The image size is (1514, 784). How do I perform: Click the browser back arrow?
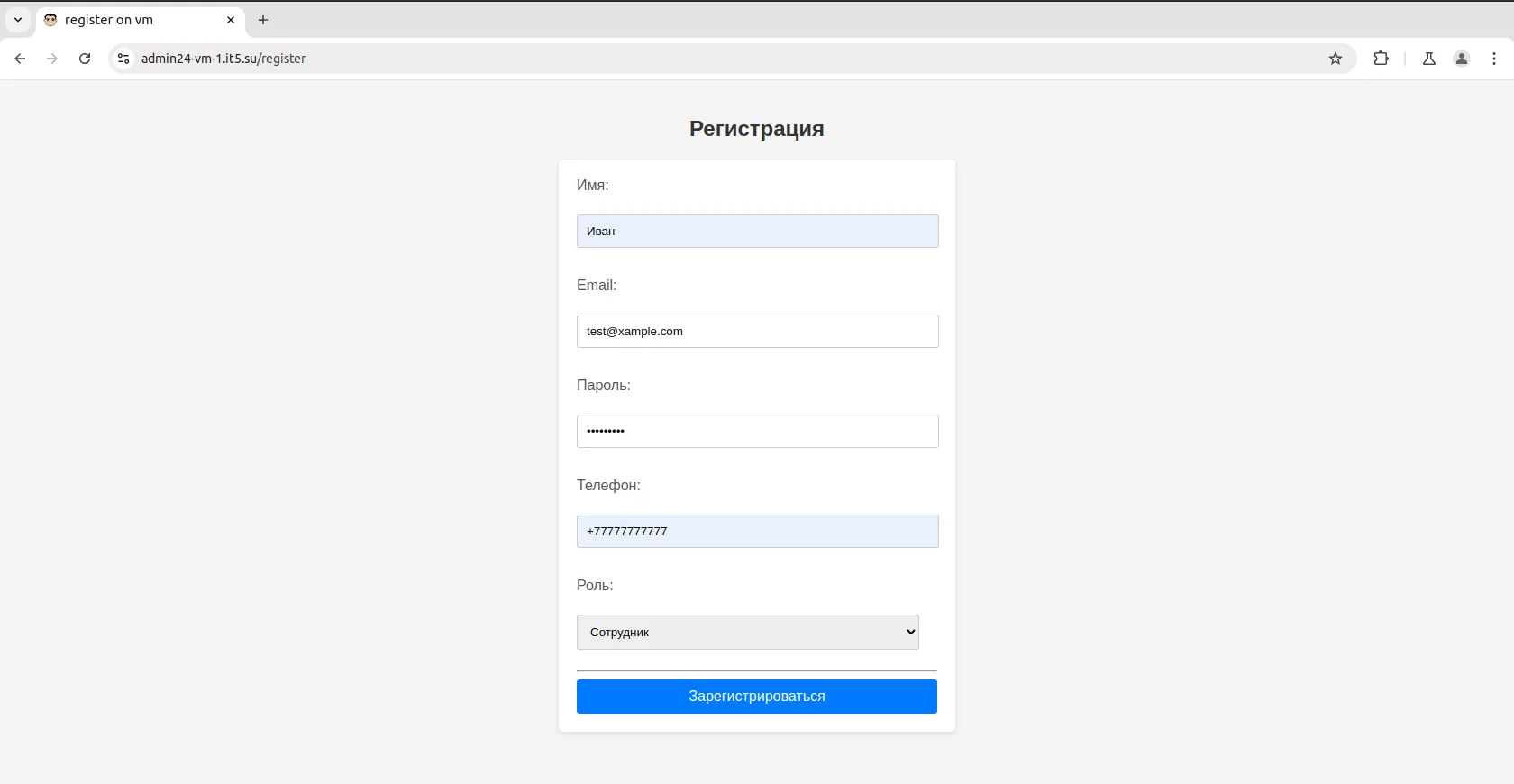(x=20, y=59)
